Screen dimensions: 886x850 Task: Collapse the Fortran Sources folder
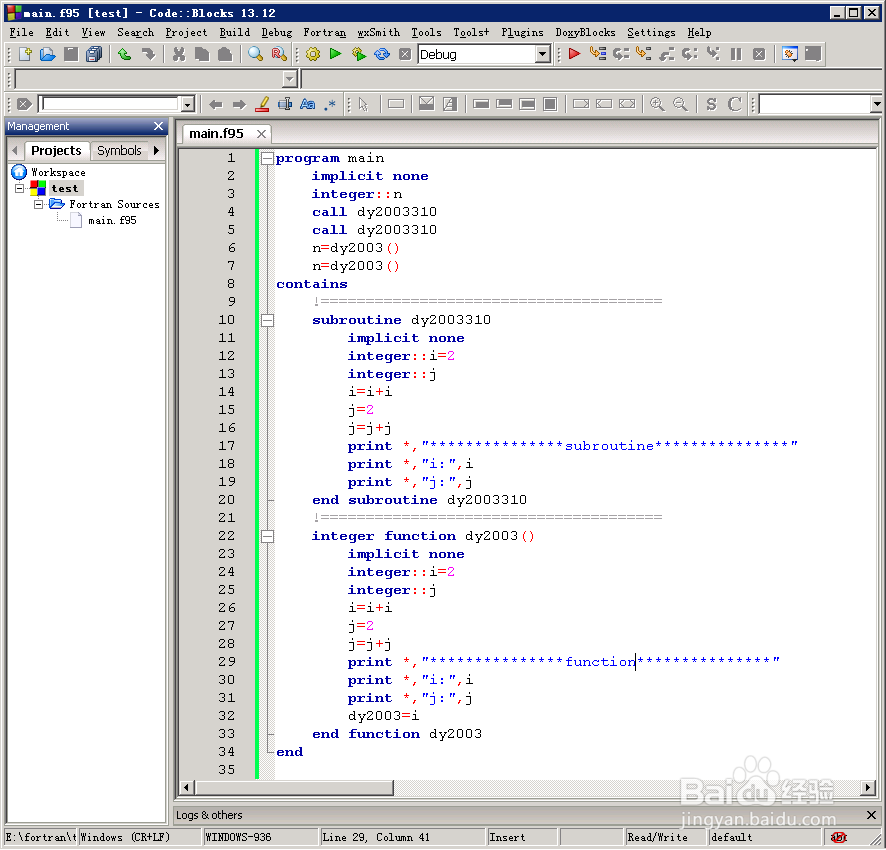pyautogui.click(x=38, y=204)
